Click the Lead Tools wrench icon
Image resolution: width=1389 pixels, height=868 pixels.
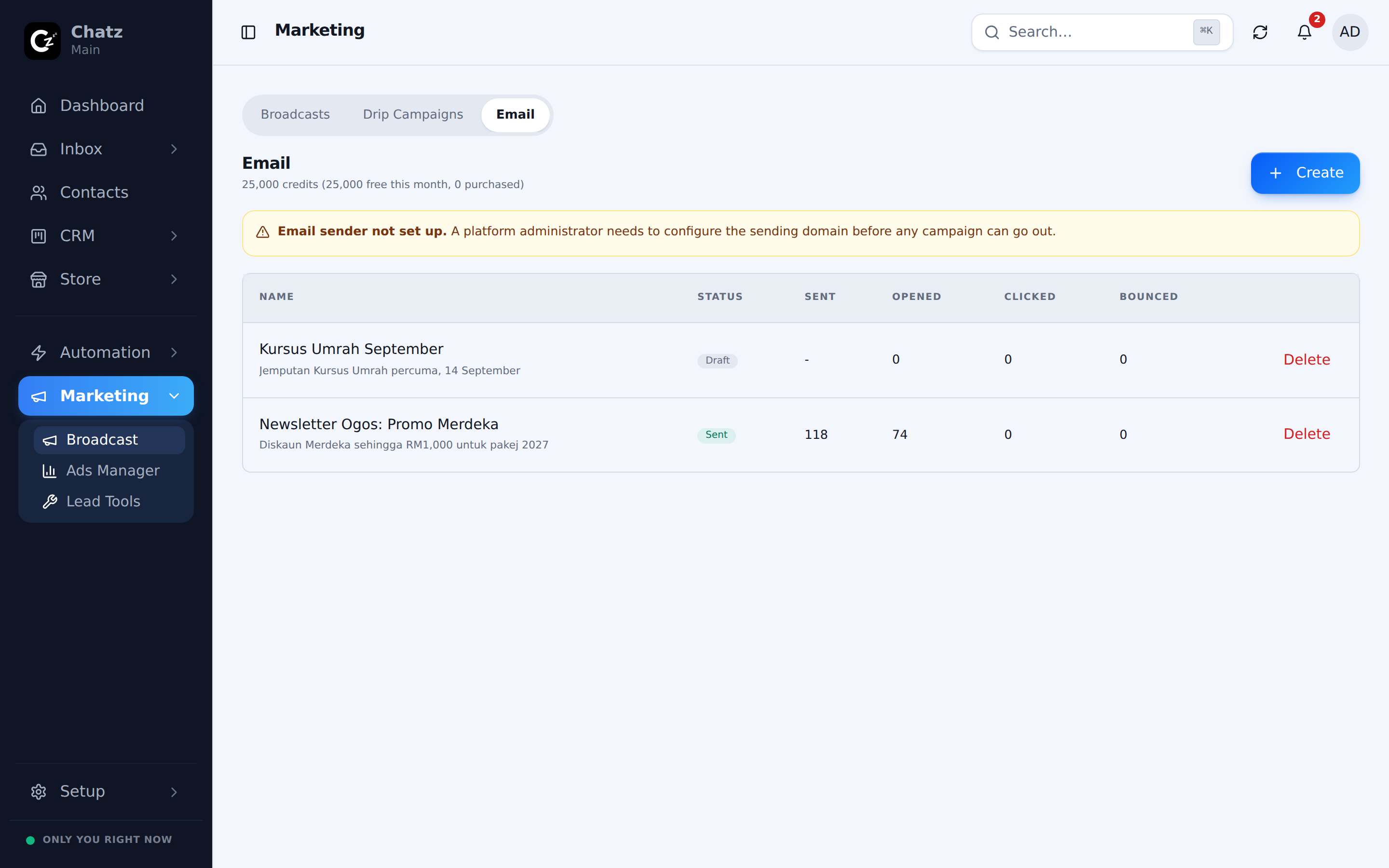50,502
